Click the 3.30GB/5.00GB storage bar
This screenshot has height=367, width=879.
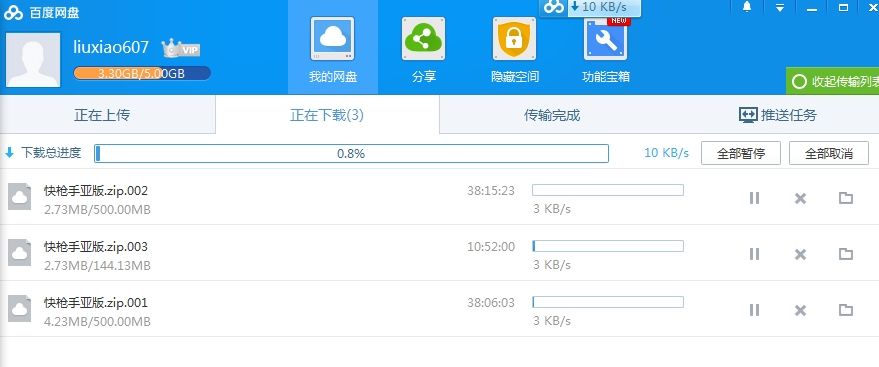pos(142,73)
